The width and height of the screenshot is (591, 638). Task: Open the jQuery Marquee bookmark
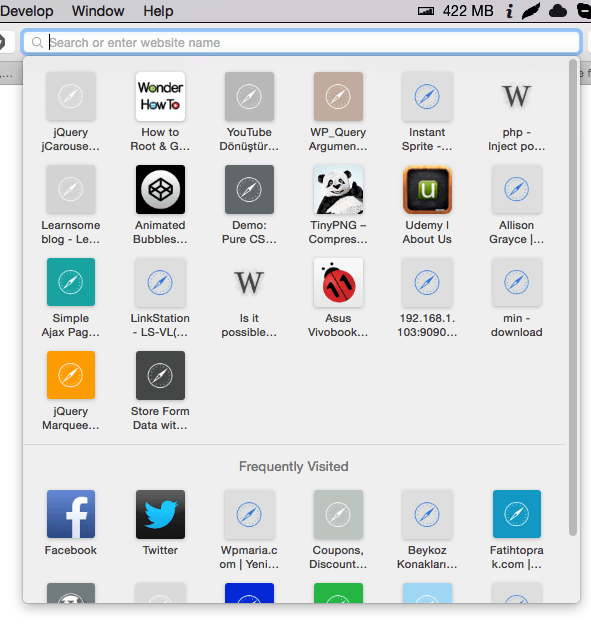click(x=71, y=375)
